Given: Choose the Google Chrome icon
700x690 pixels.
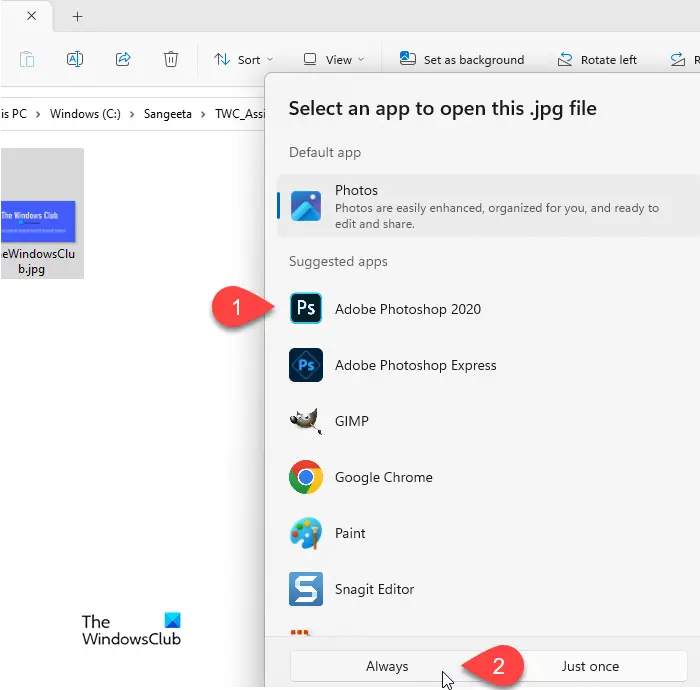Looking at the screenshot, I should pos(306,477).
